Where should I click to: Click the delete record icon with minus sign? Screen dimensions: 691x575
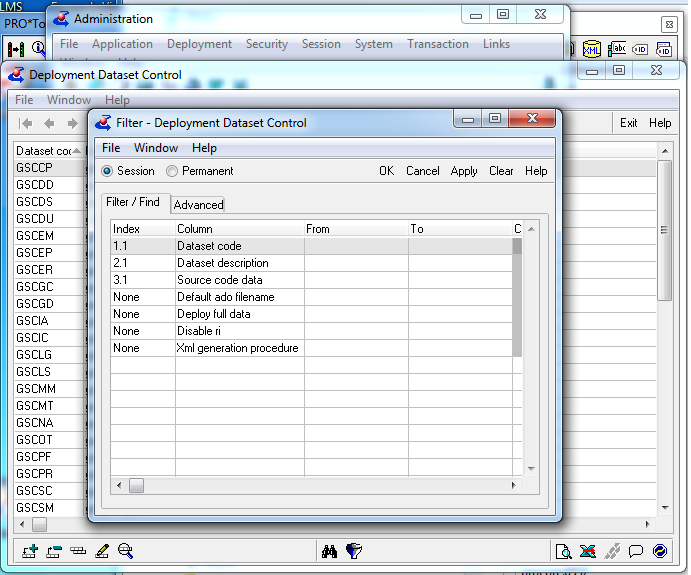coord(54,551)
